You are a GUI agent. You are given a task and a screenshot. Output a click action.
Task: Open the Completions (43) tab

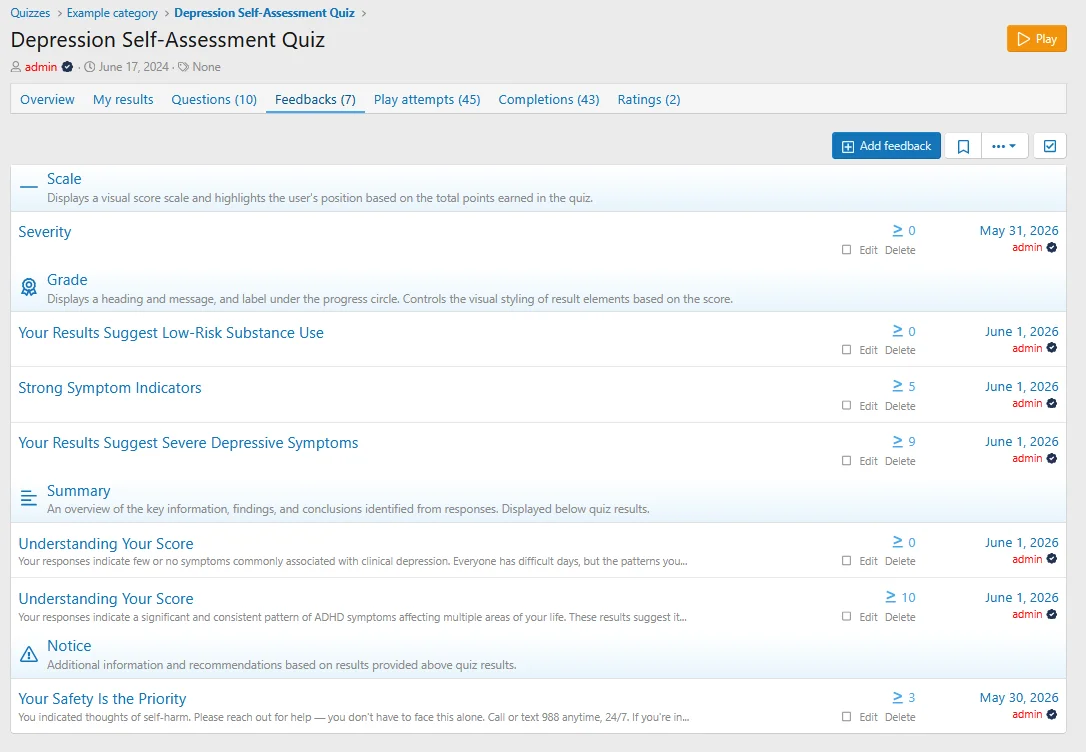(x=549, y=100)
